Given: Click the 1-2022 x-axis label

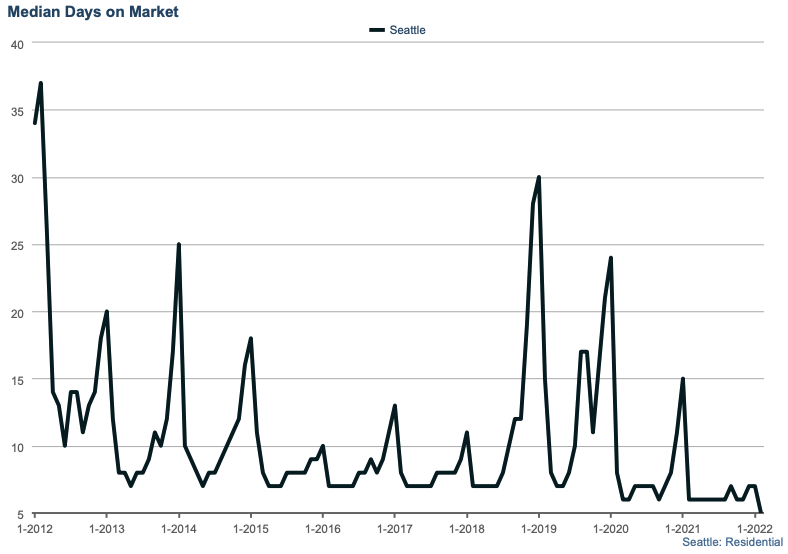Looking at the screenshot, I should (753, 528).
